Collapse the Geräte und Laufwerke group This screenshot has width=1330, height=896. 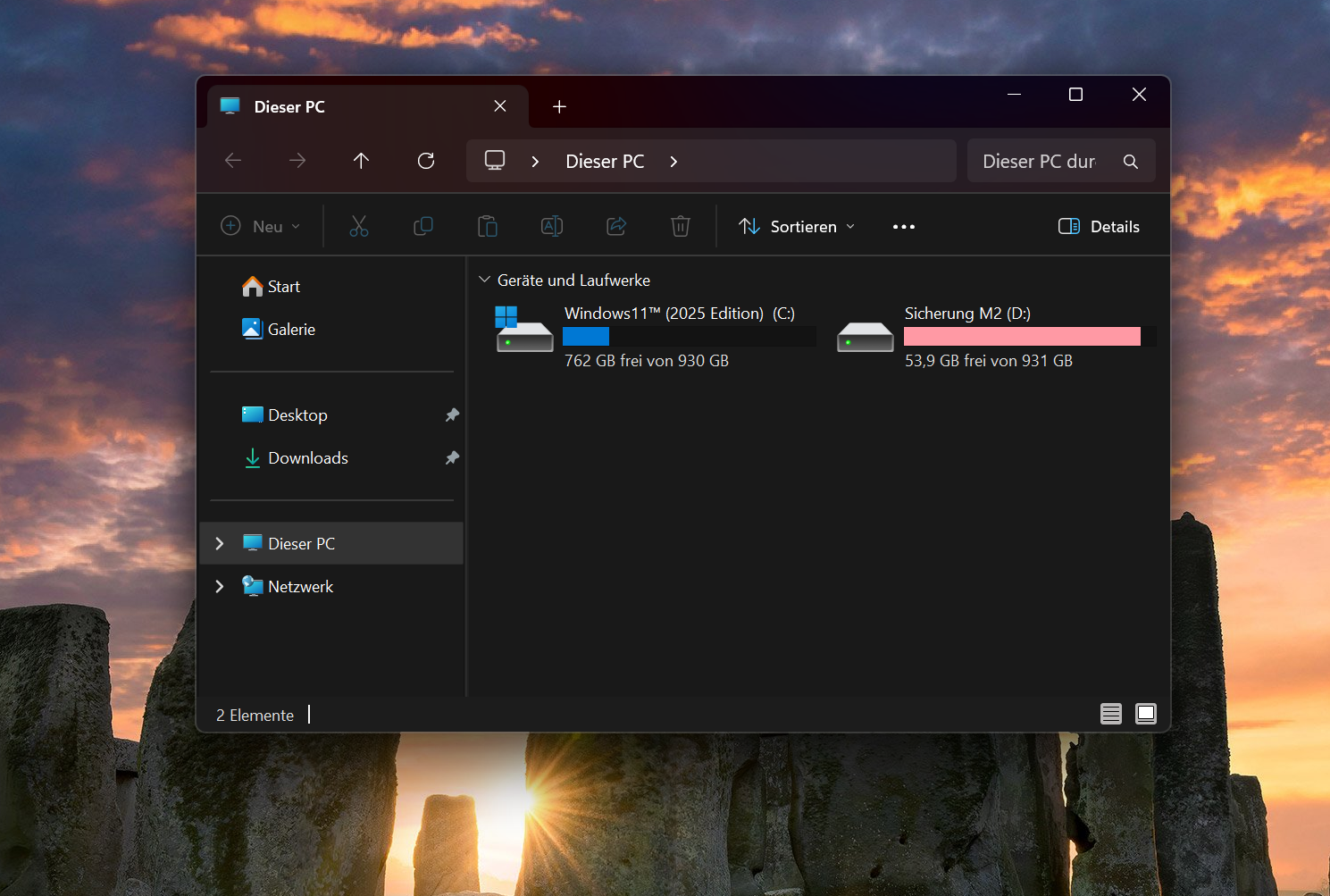485,281
